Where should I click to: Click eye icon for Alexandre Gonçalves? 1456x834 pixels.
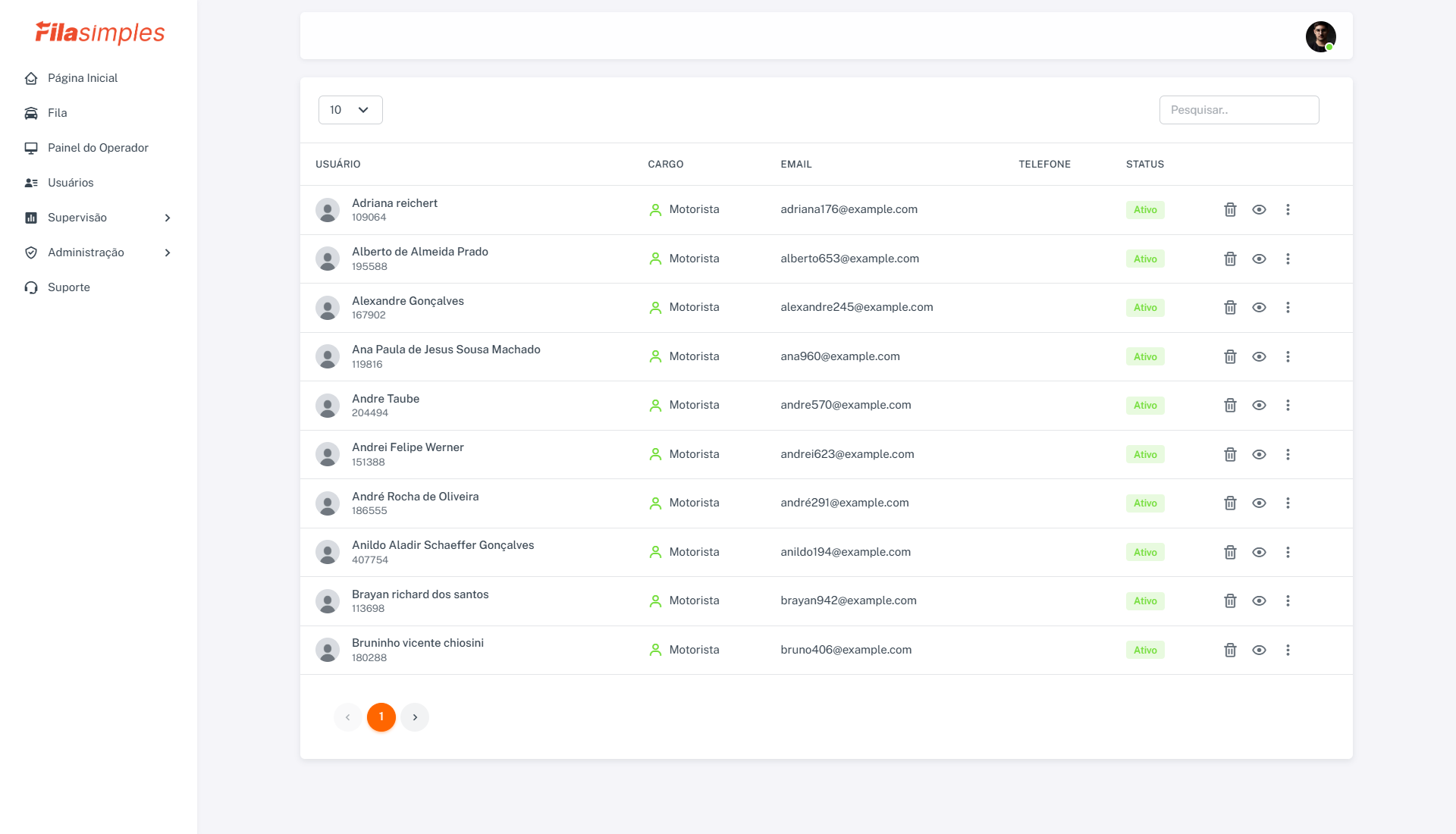(1259, 308)
